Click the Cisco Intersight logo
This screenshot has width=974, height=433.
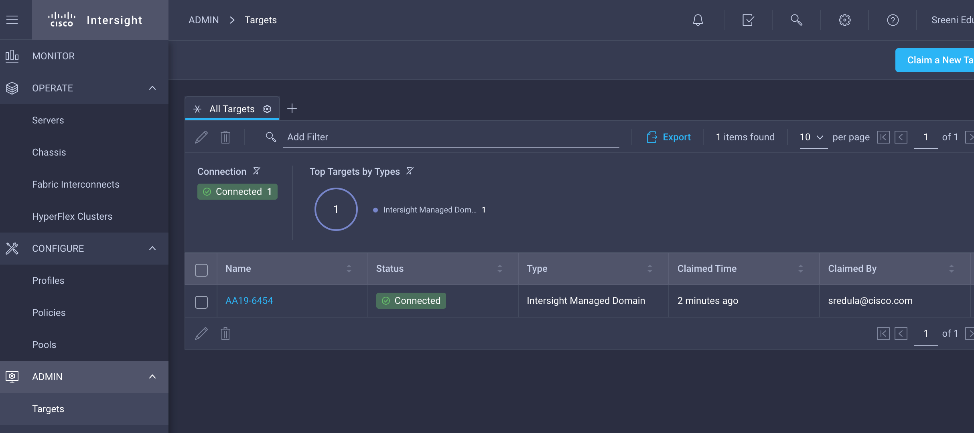click(x=96, y=20)
